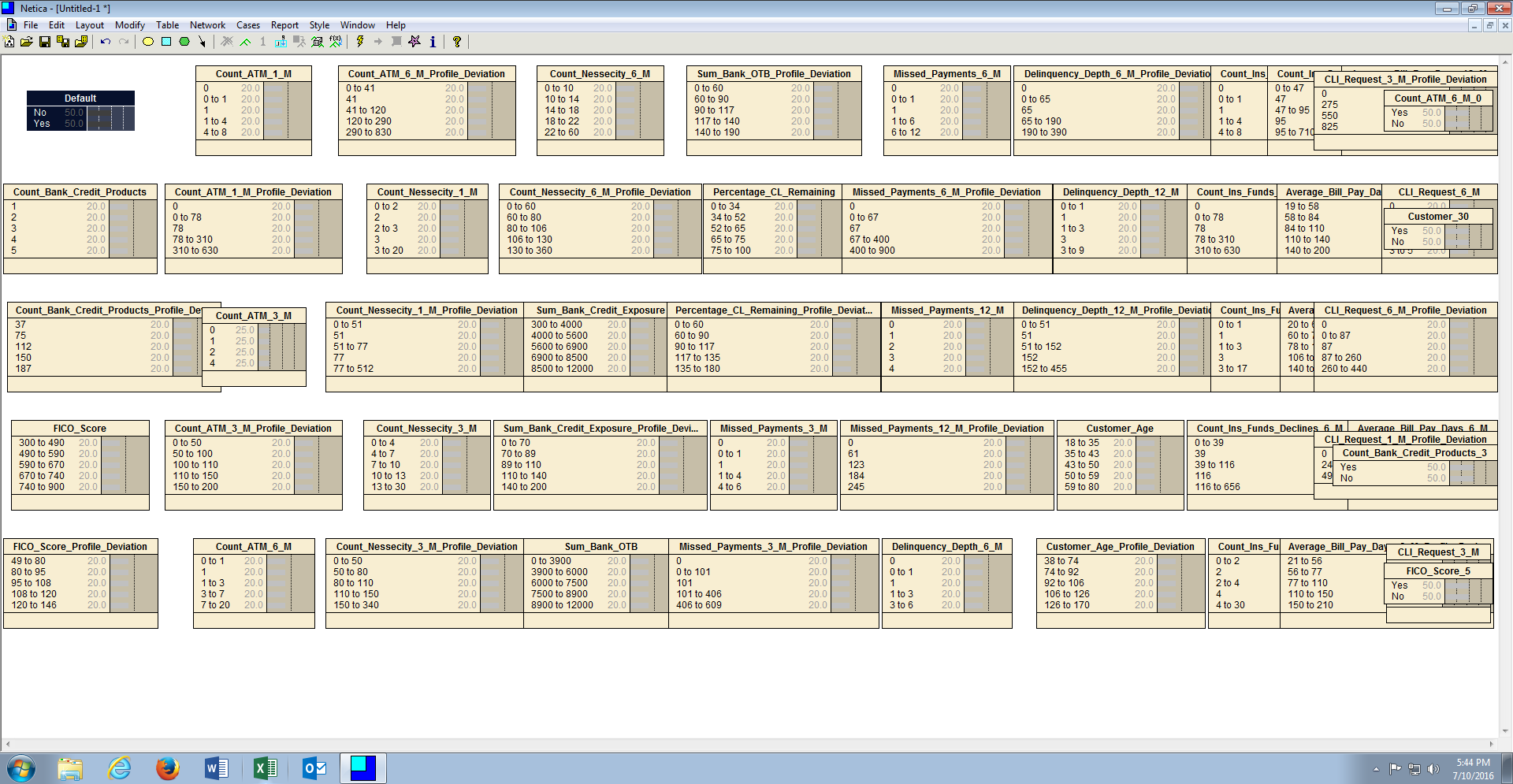Click the green caret toolbar icon

[245, 42]
